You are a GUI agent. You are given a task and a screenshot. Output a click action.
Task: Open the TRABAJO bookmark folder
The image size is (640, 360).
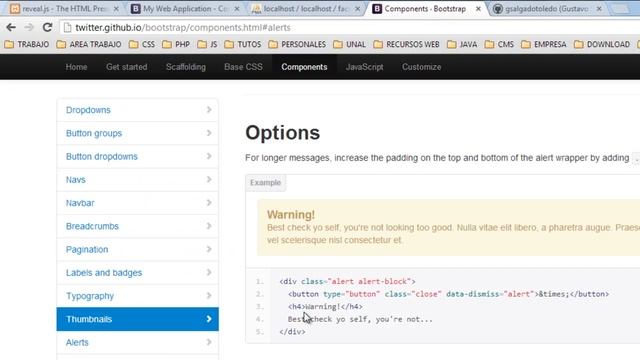(27, 44)
